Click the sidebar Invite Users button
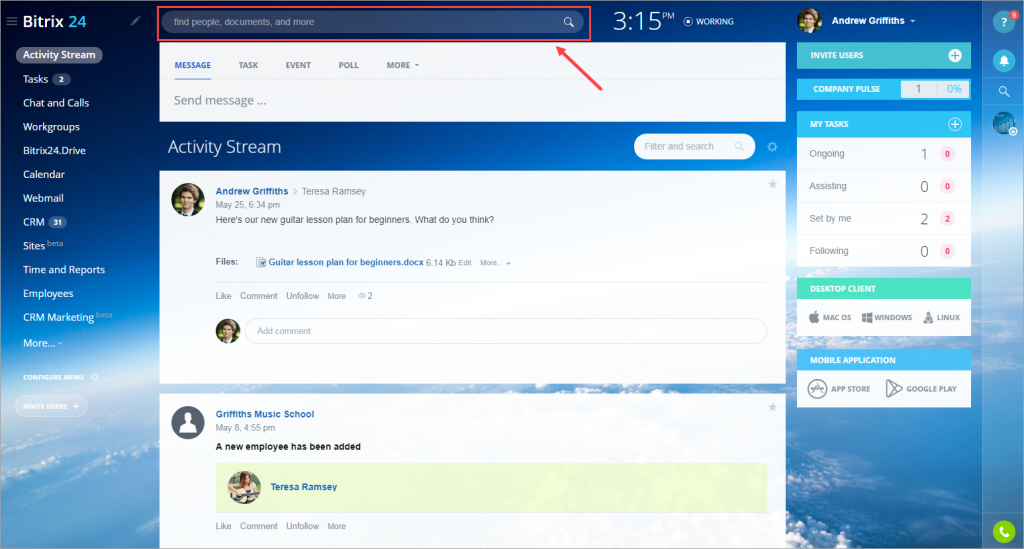Viewport: 1024px width, 549px height. (51, 406)
